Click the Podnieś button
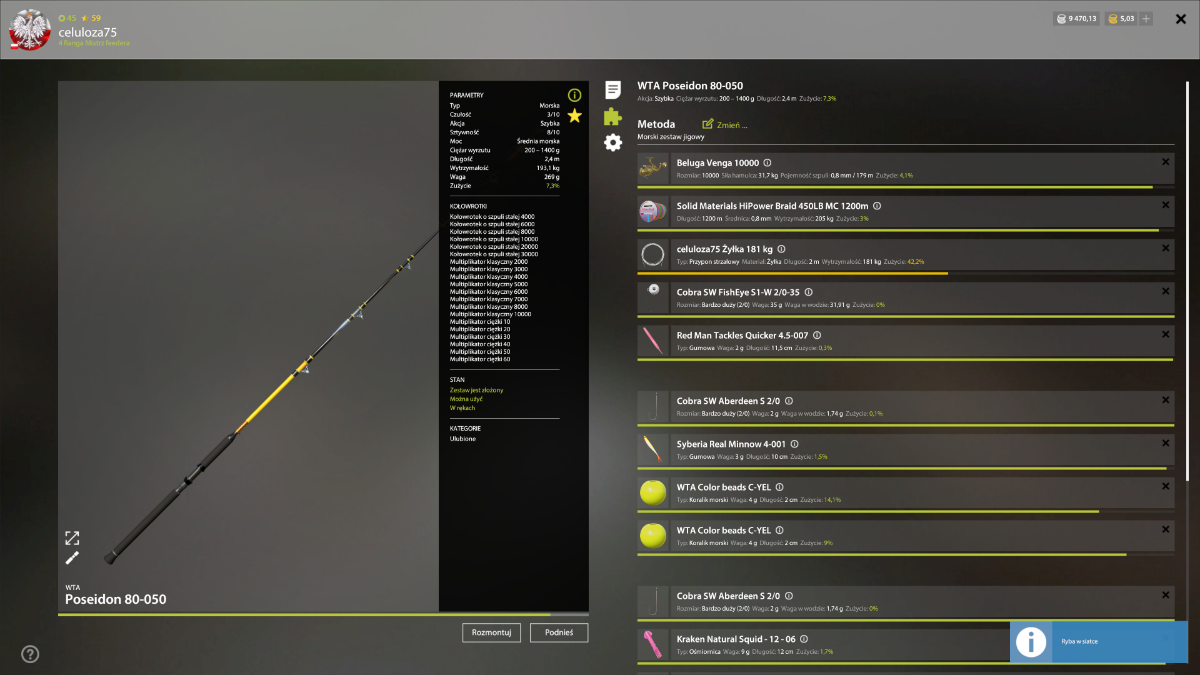This screenshot has height=675, width=1200. 559,632
